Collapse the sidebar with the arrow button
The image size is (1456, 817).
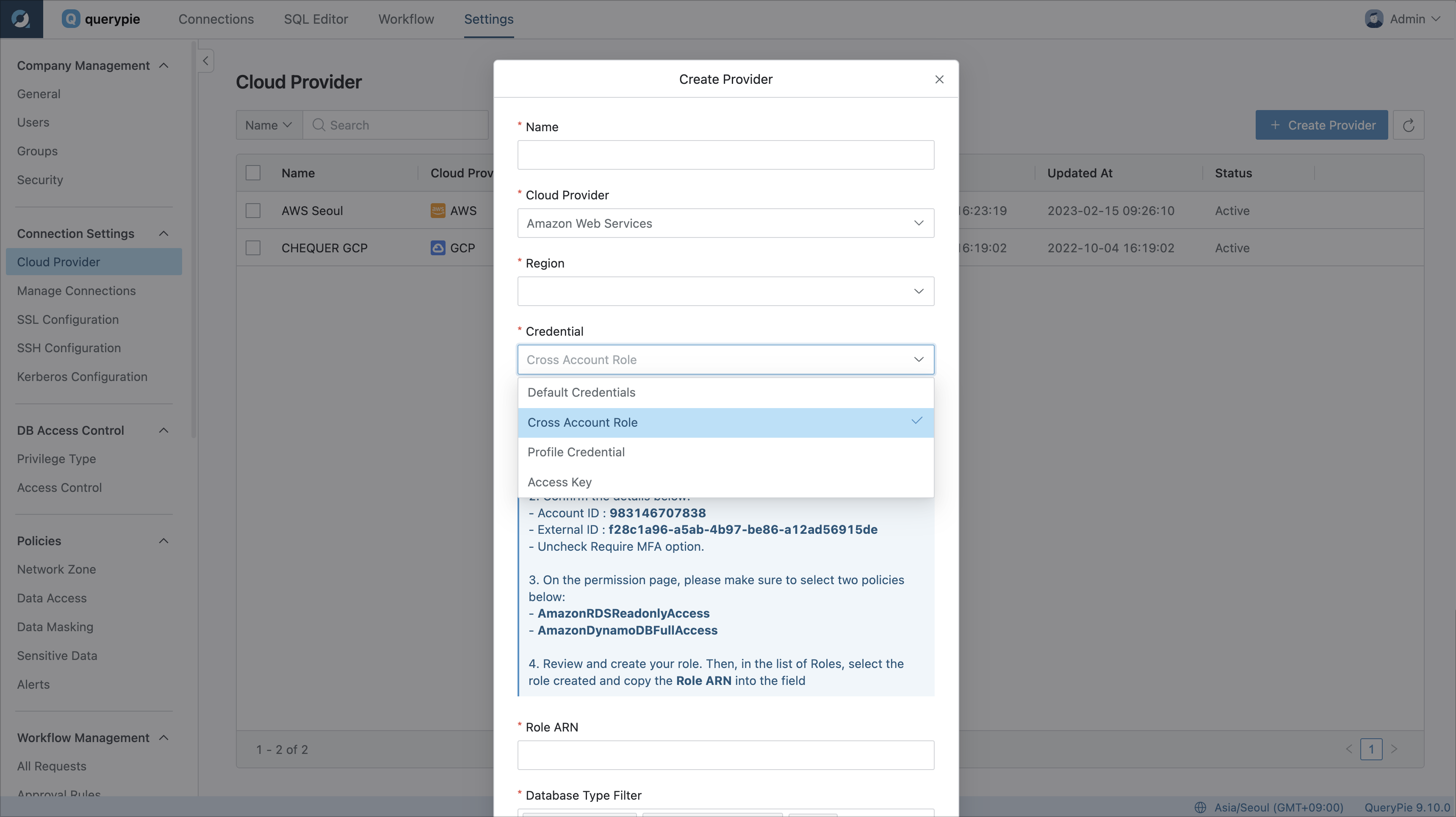tap(206, 61)
